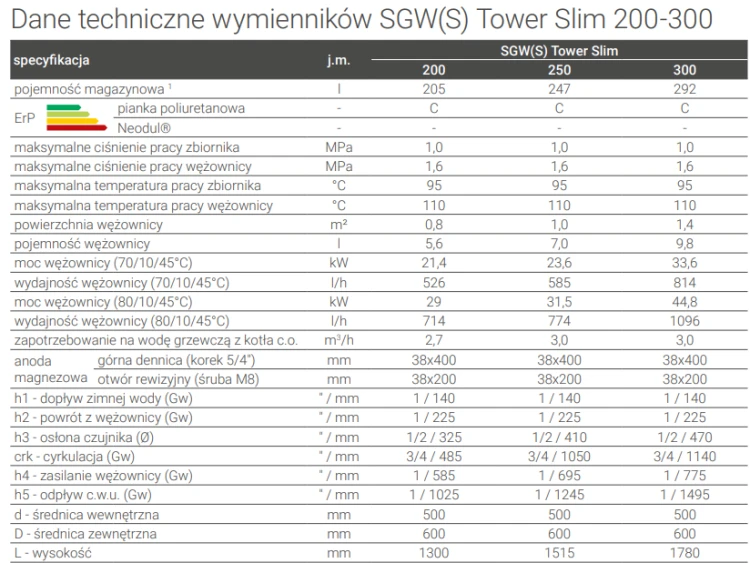Select coil power value '23,6'
This screenshot has height=563, width=750.
[x=559, y=263]
